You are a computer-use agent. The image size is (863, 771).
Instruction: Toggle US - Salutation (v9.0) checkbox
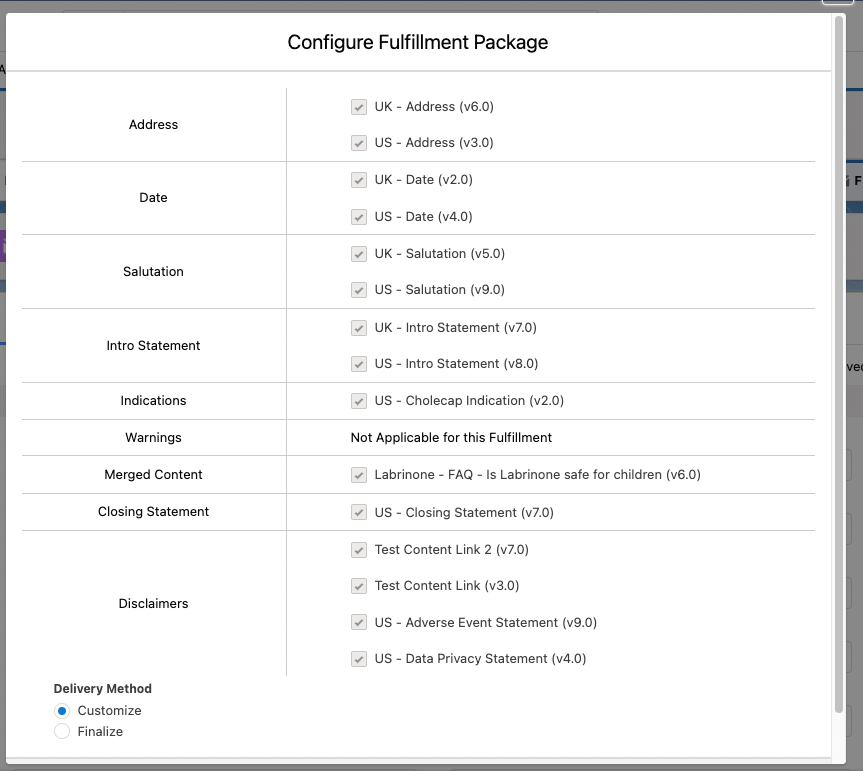(359, 290)
